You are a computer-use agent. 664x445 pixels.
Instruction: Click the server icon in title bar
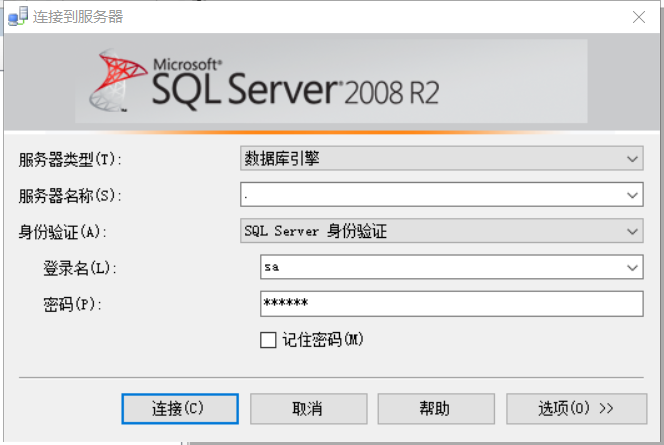click(18, 17)
